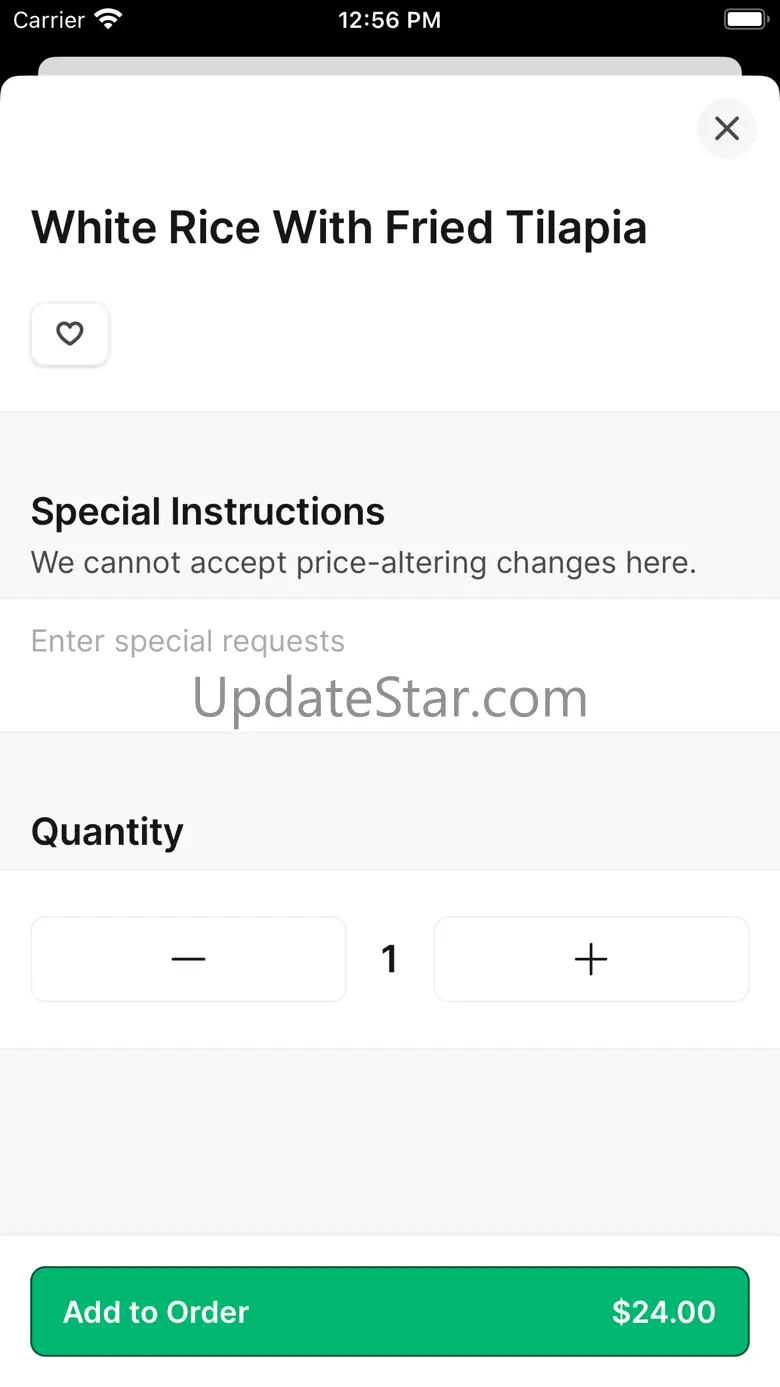Click the price-altering changes notice text
The width and height of the screenshot is (780, 1387).
point(363,562)
